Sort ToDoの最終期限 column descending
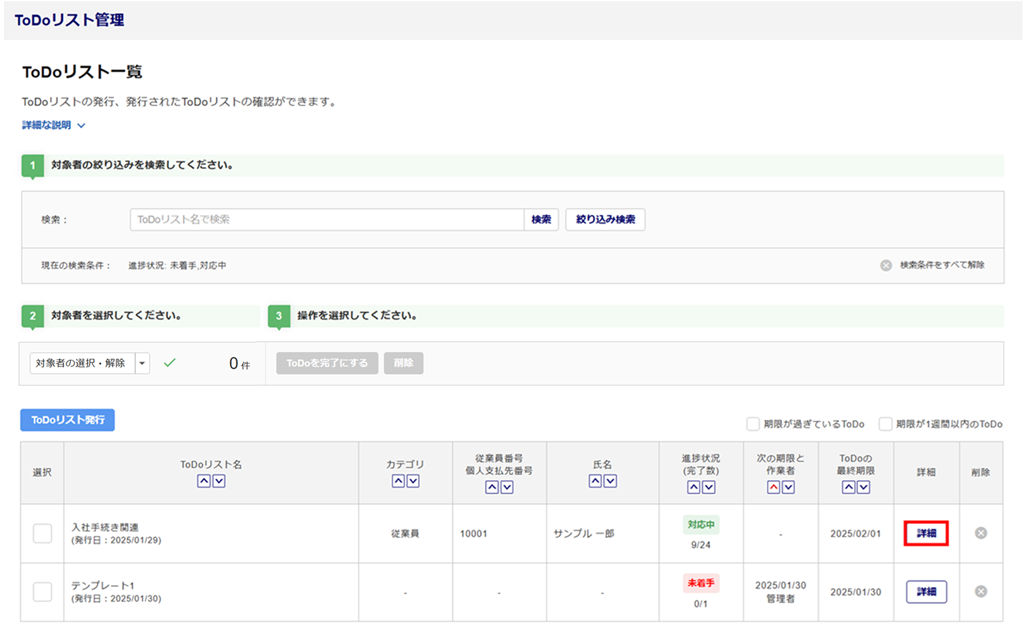 point(864,488)
